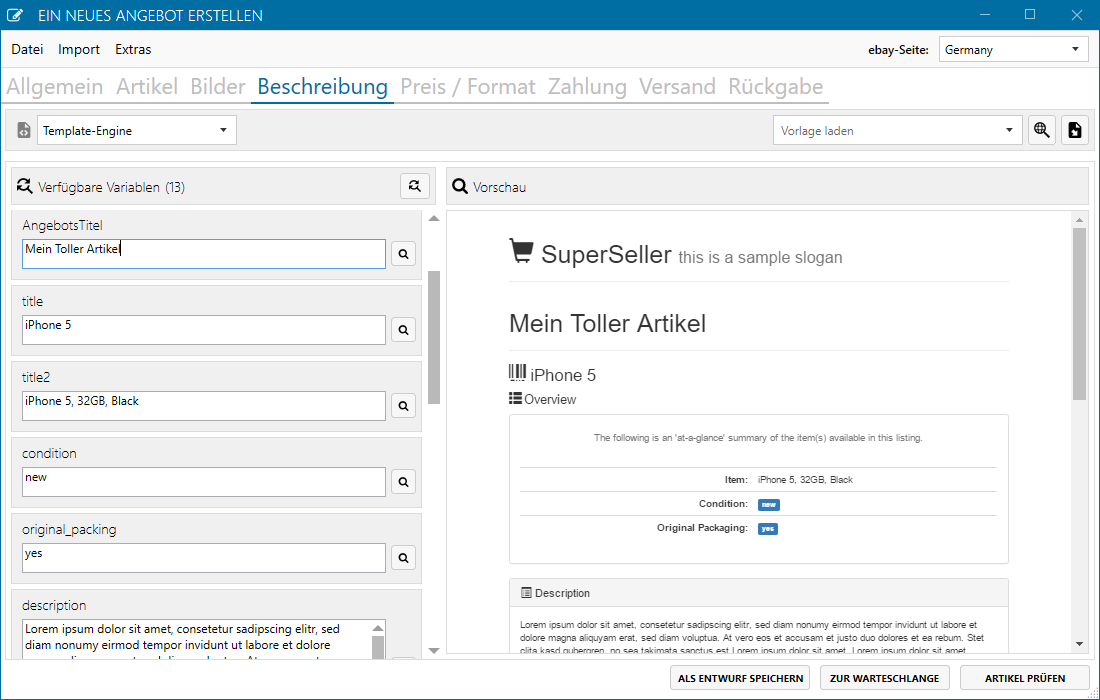The image size is (1100, 700).
Task: Click ARTIKEL PRÜFEN button
Action: (1024, 678)
